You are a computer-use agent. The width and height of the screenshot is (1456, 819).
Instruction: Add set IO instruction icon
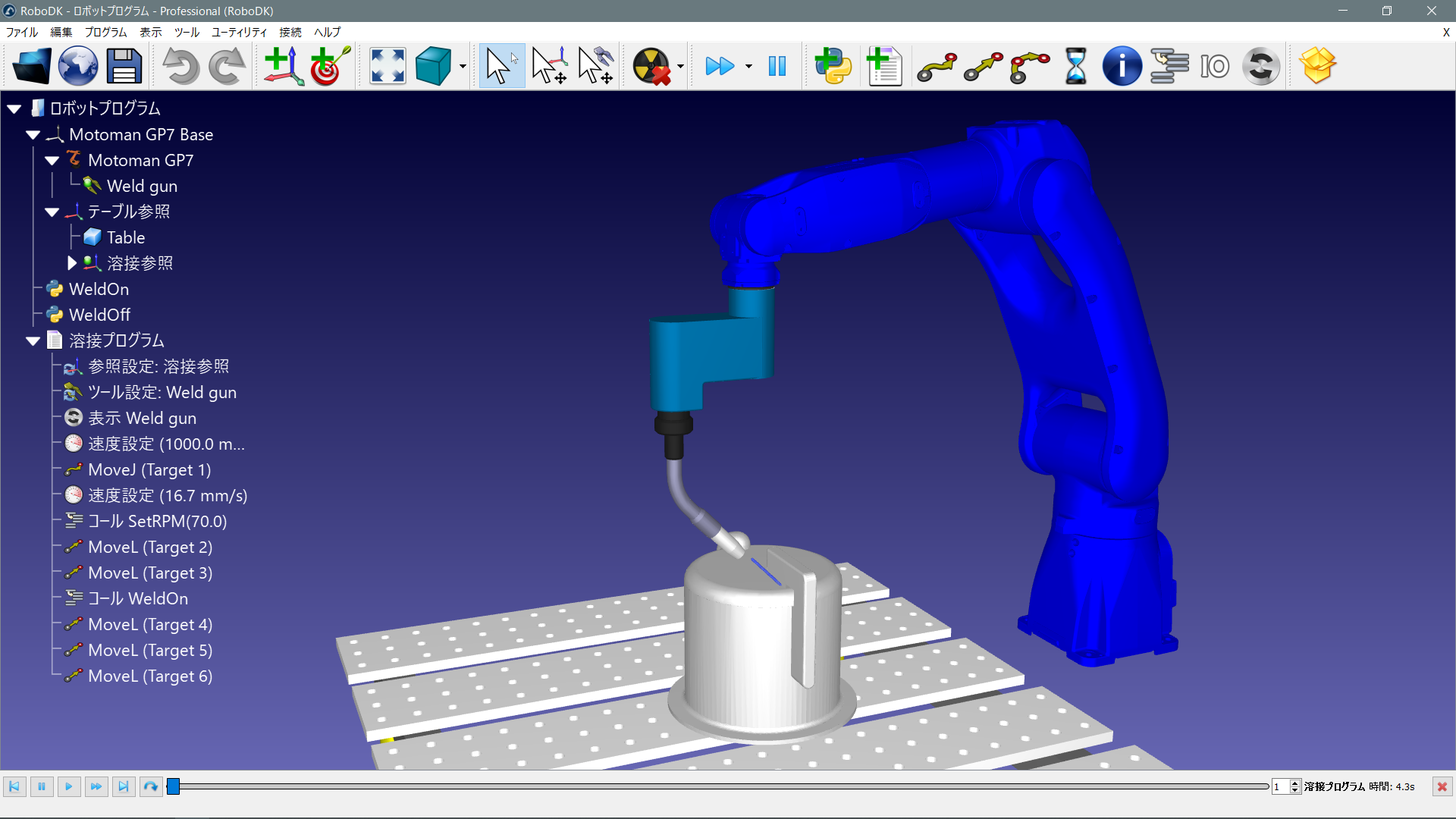1215,66
